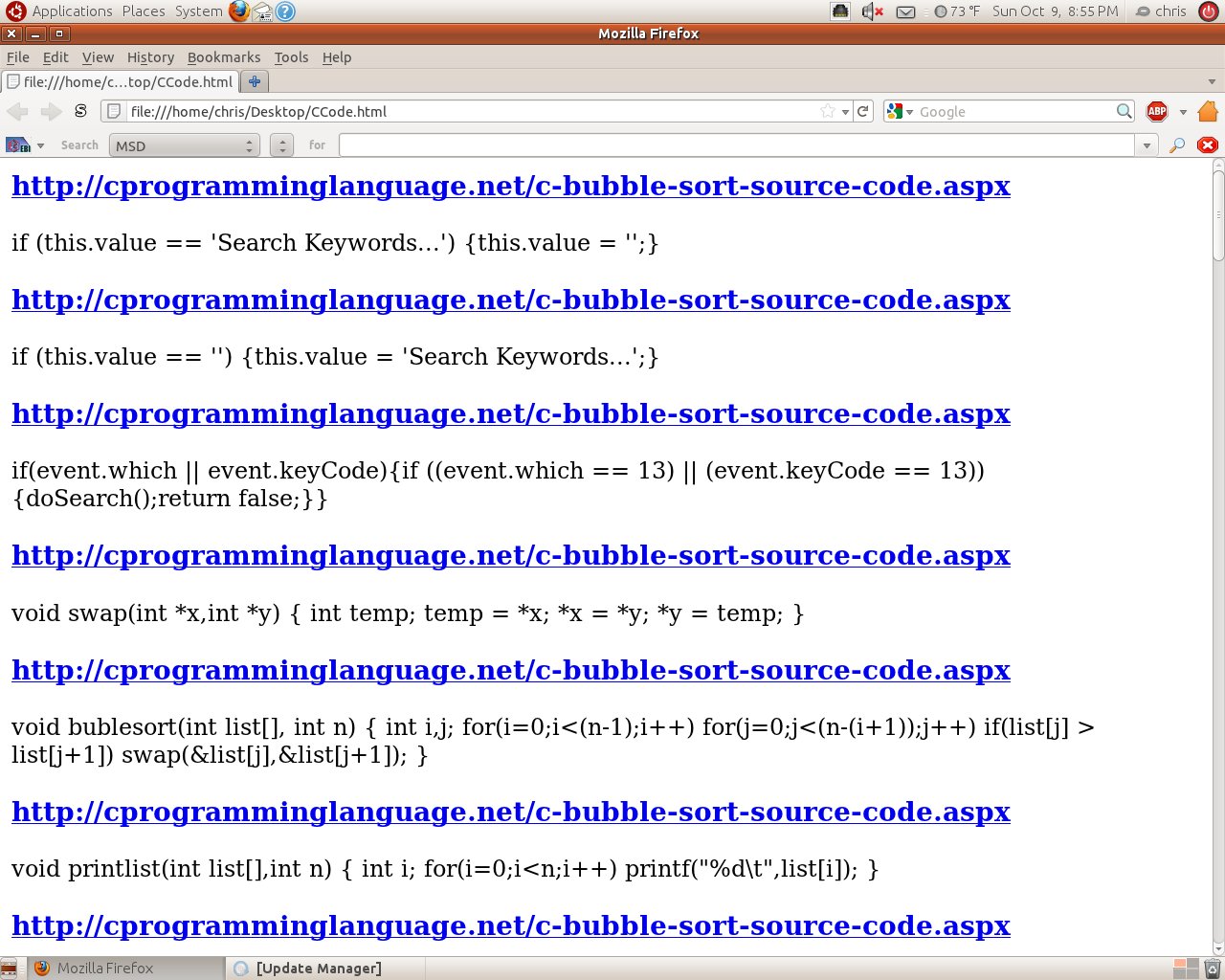Go forward with the Forward arrow
1225x980 pixels.
tap(51, 112)
